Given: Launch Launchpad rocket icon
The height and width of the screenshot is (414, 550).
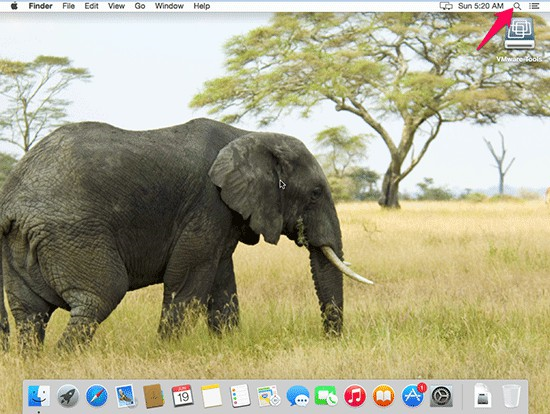Looking at the screenshot, I should click(x=68, y=396).
